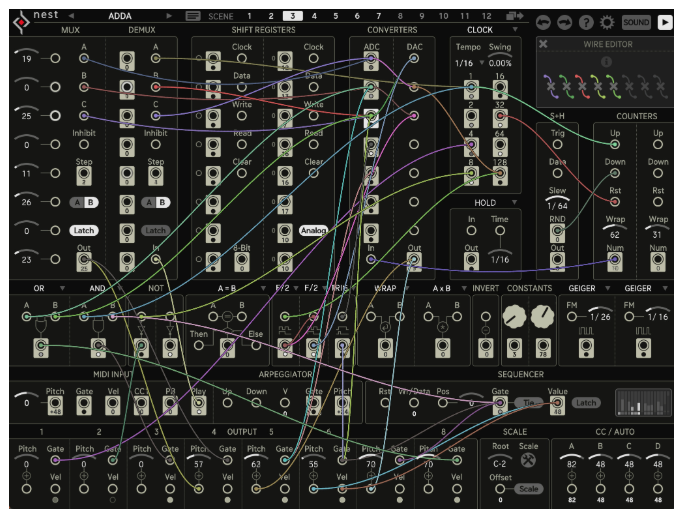The image size is (684, 514).
Task: Select scene 3 tab
Action: tap(293, 16)
